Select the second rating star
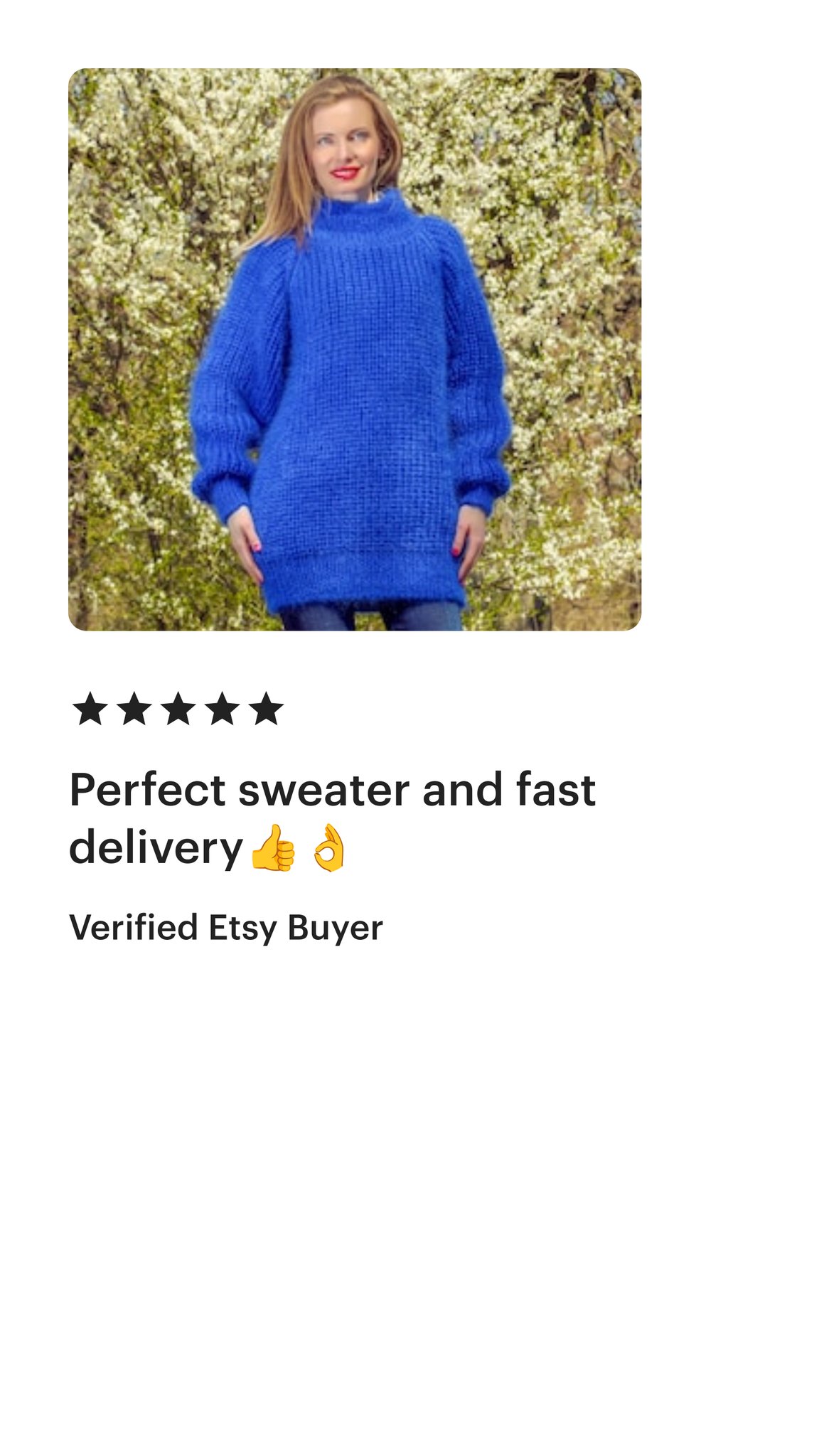Viewport: 819px width, 1456px height. pos(134,709)
